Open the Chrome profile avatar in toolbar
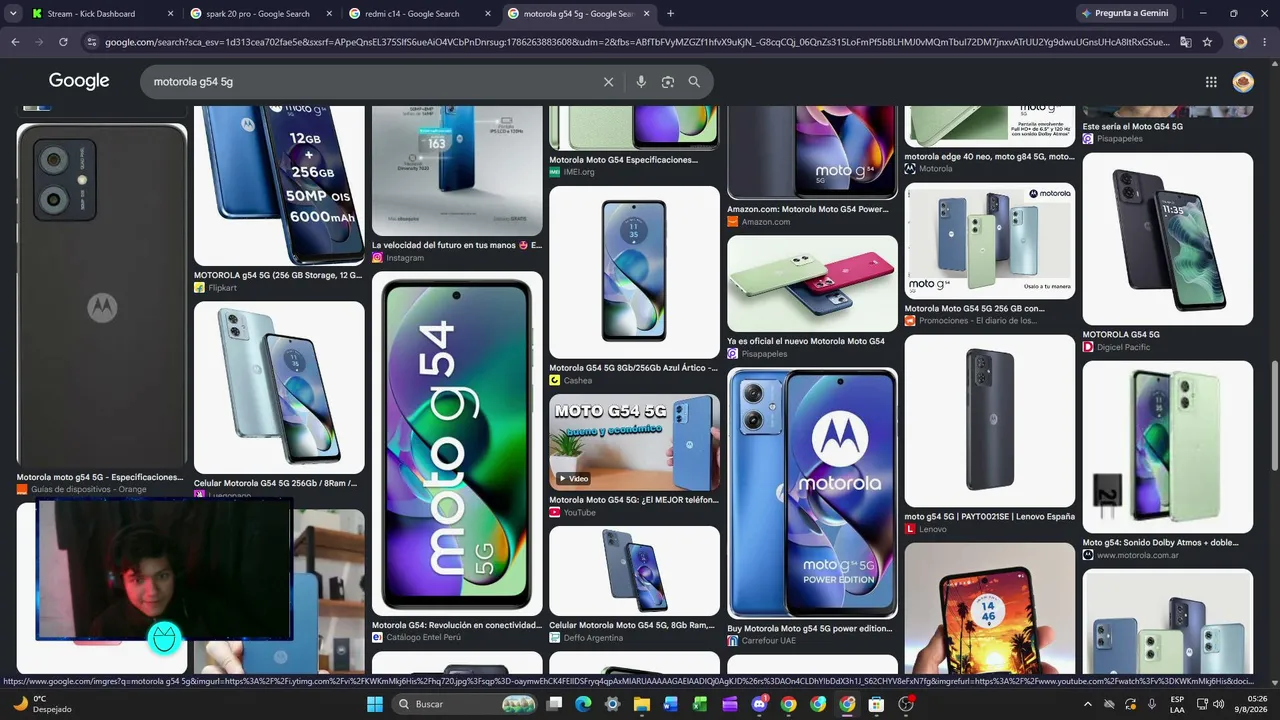This screenshot has width=1280, height=720. 1241,42
